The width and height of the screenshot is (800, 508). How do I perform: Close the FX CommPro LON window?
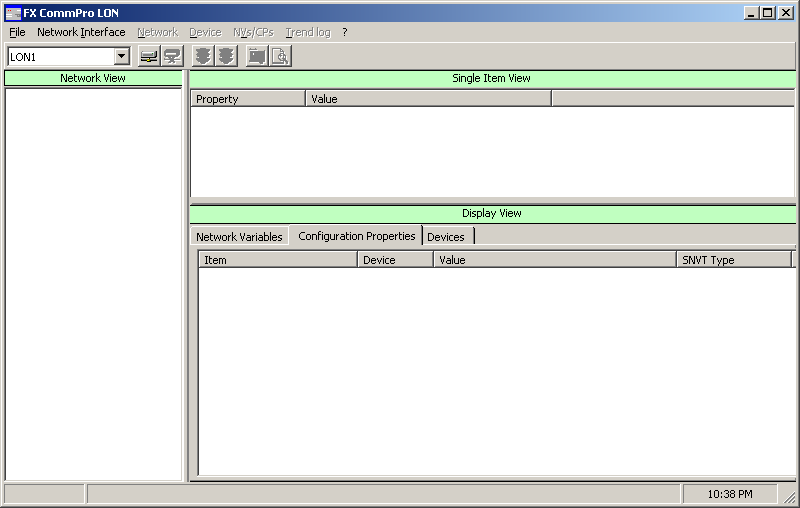(x=786, y=13)
